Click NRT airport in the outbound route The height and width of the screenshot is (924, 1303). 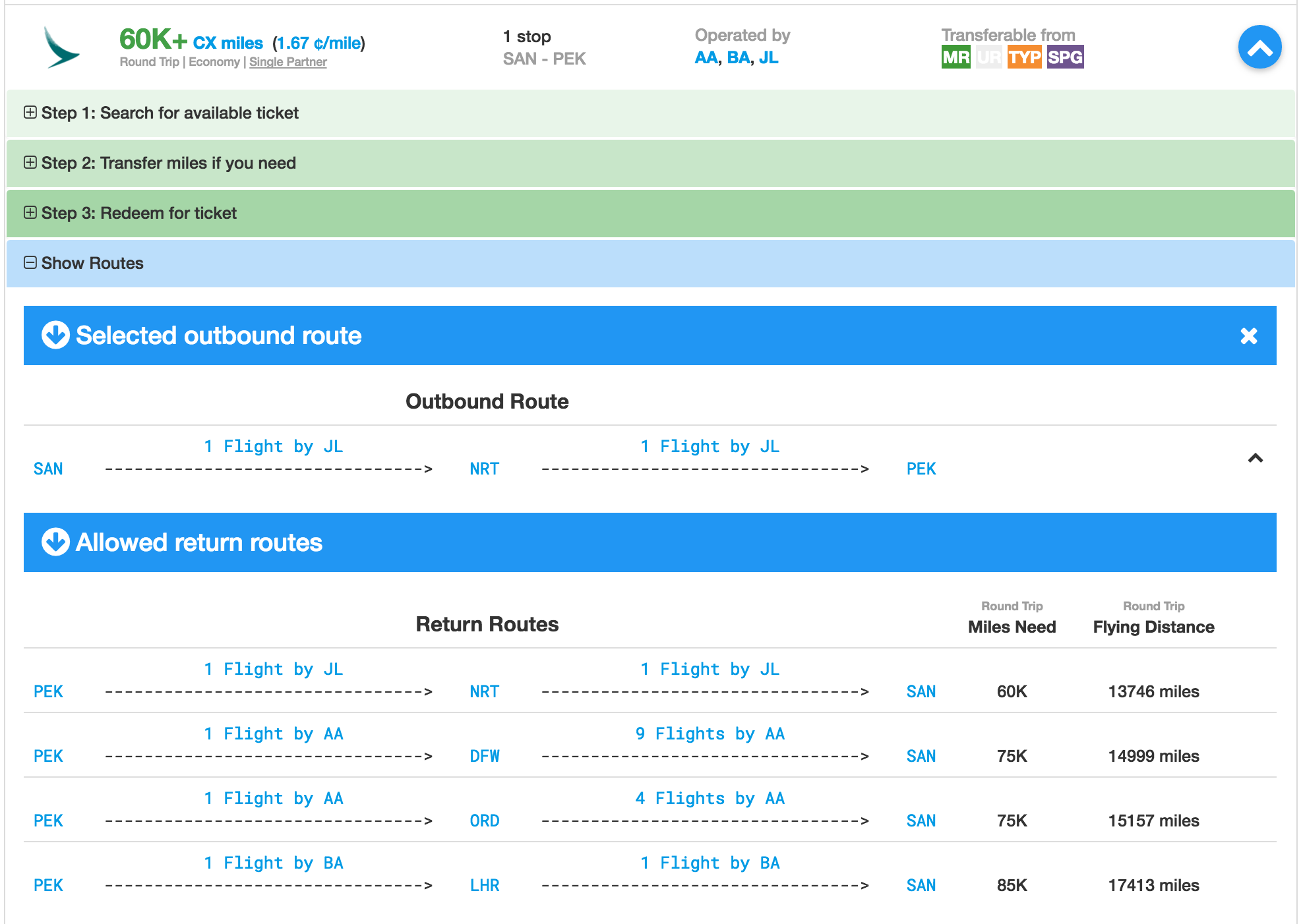(x=485, y=469)
